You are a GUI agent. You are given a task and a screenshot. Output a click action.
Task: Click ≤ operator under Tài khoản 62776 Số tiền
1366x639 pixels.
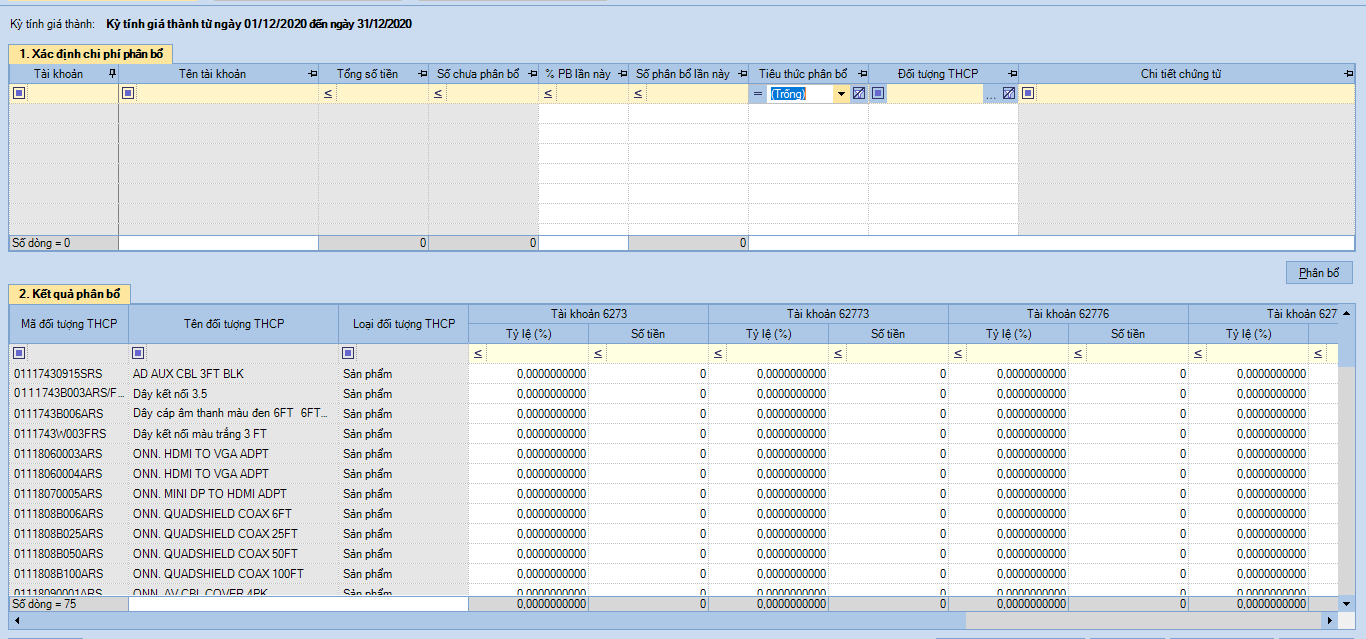(1077, 354)
